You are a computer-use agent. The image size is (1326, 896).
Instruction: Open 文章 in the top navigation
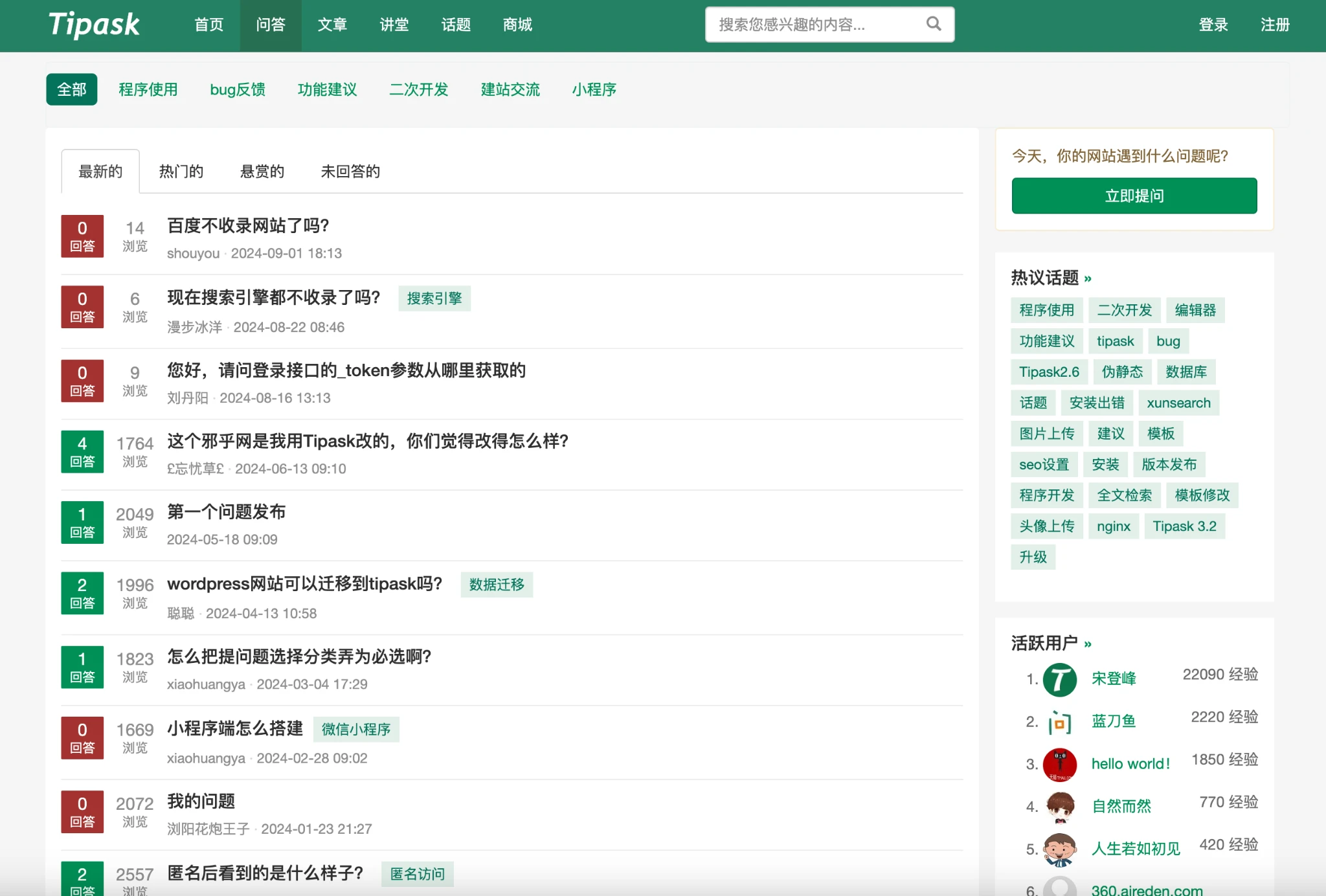click(332, 25)
